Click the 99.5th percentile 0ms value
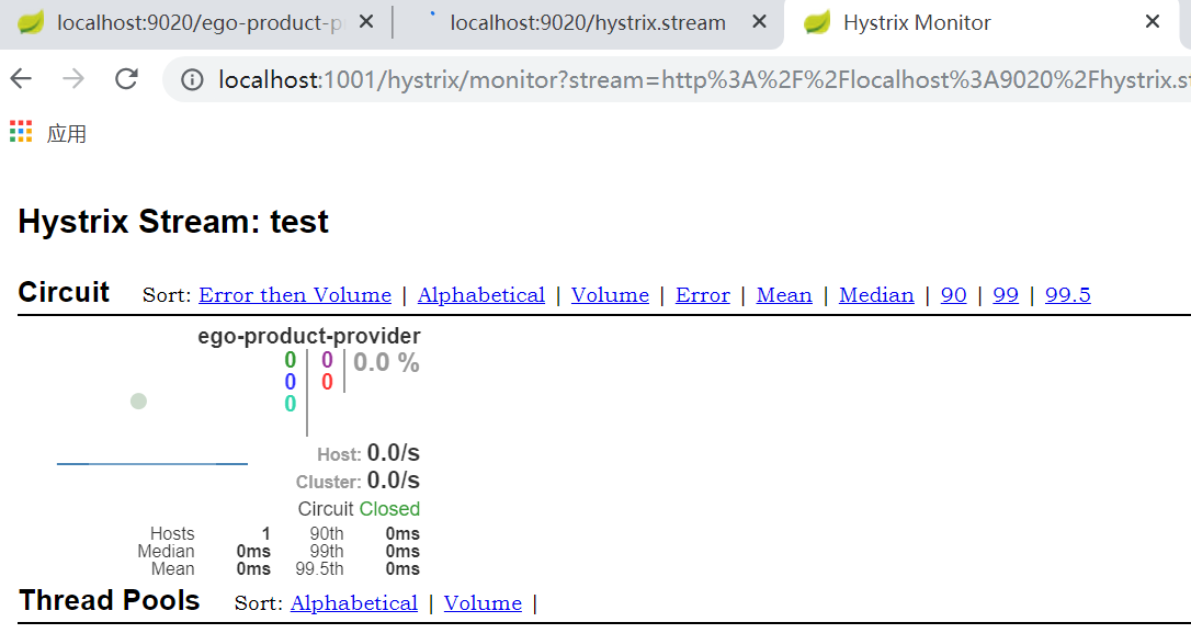Image resolution: width=1192 pixels, height=638 pixels. click(x=402, y=569)
